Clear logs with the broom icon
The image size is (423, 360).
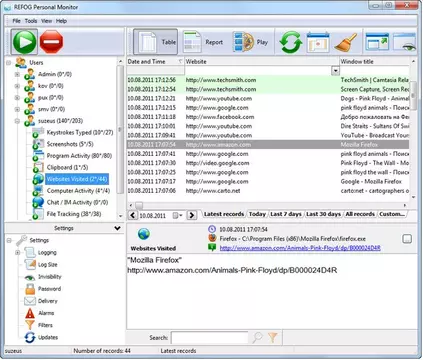(346, 42)
